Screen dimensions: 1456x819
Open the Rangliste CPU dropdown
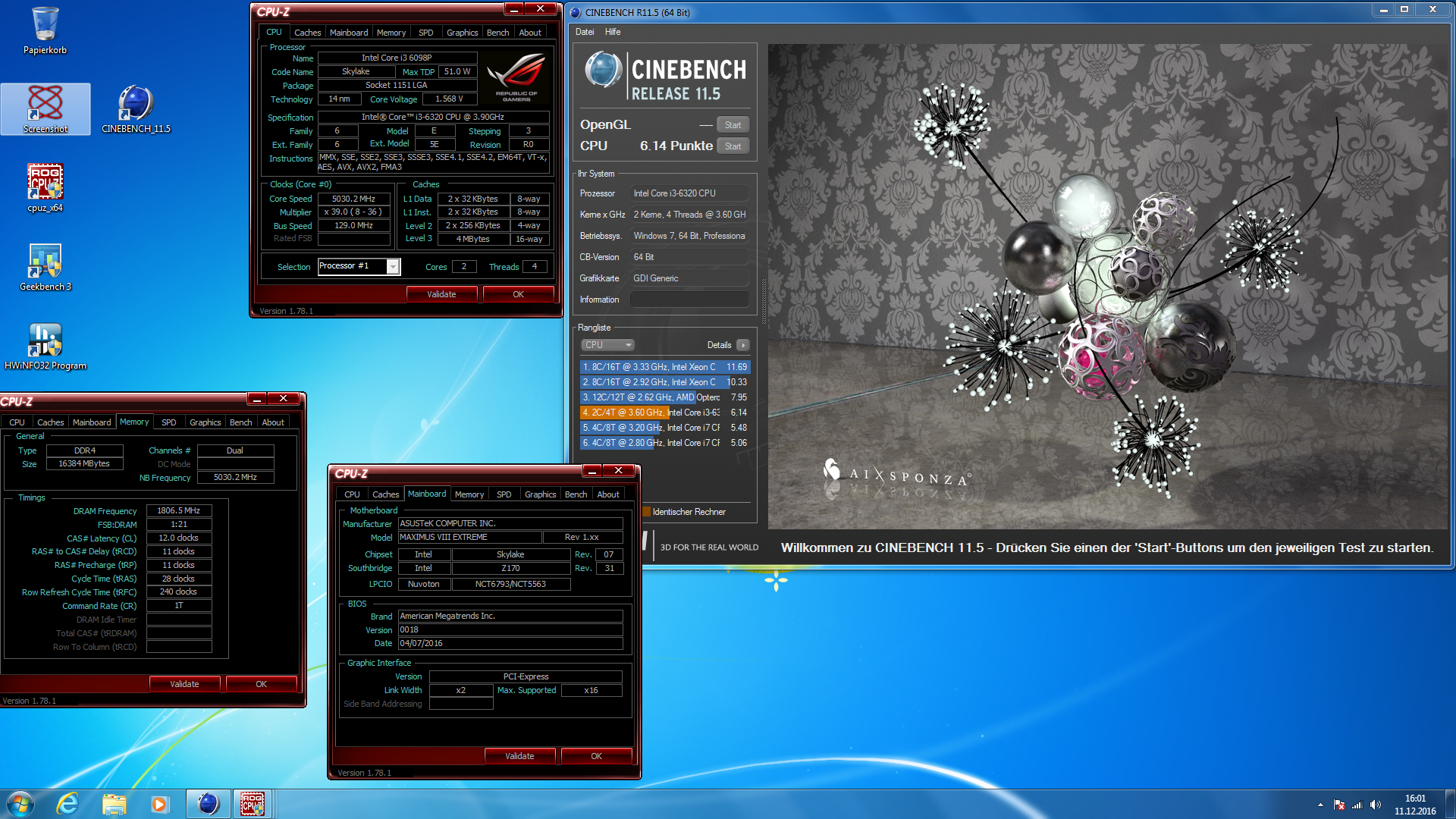point(607,345)
